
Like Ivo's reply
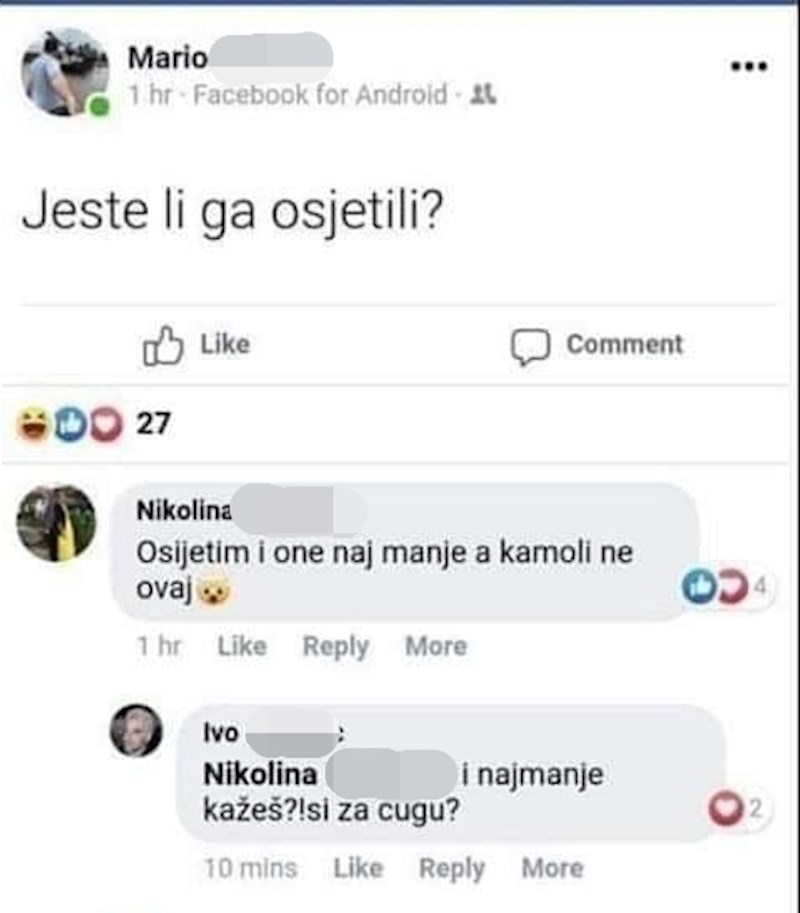(358, 868)
